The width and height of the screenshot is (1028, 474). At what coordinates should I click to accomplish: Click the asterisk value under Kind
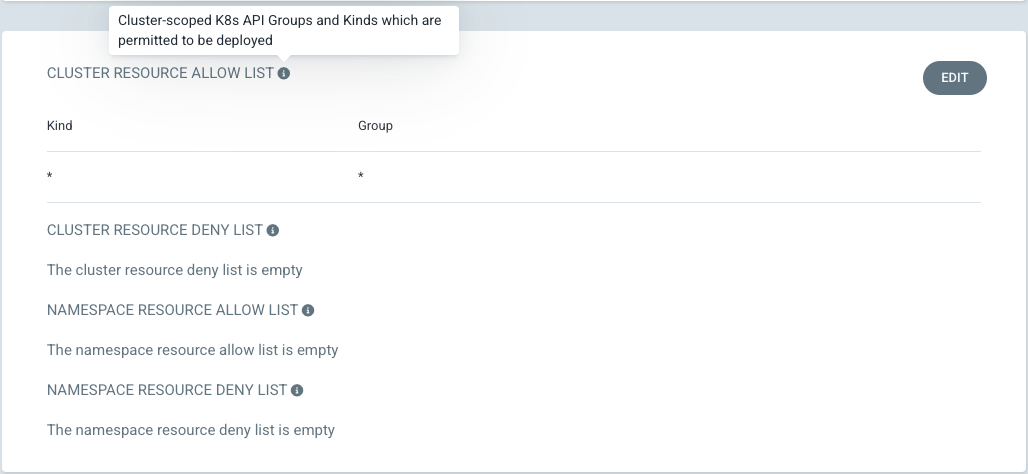pyautogui.click(x=50, y=177)
